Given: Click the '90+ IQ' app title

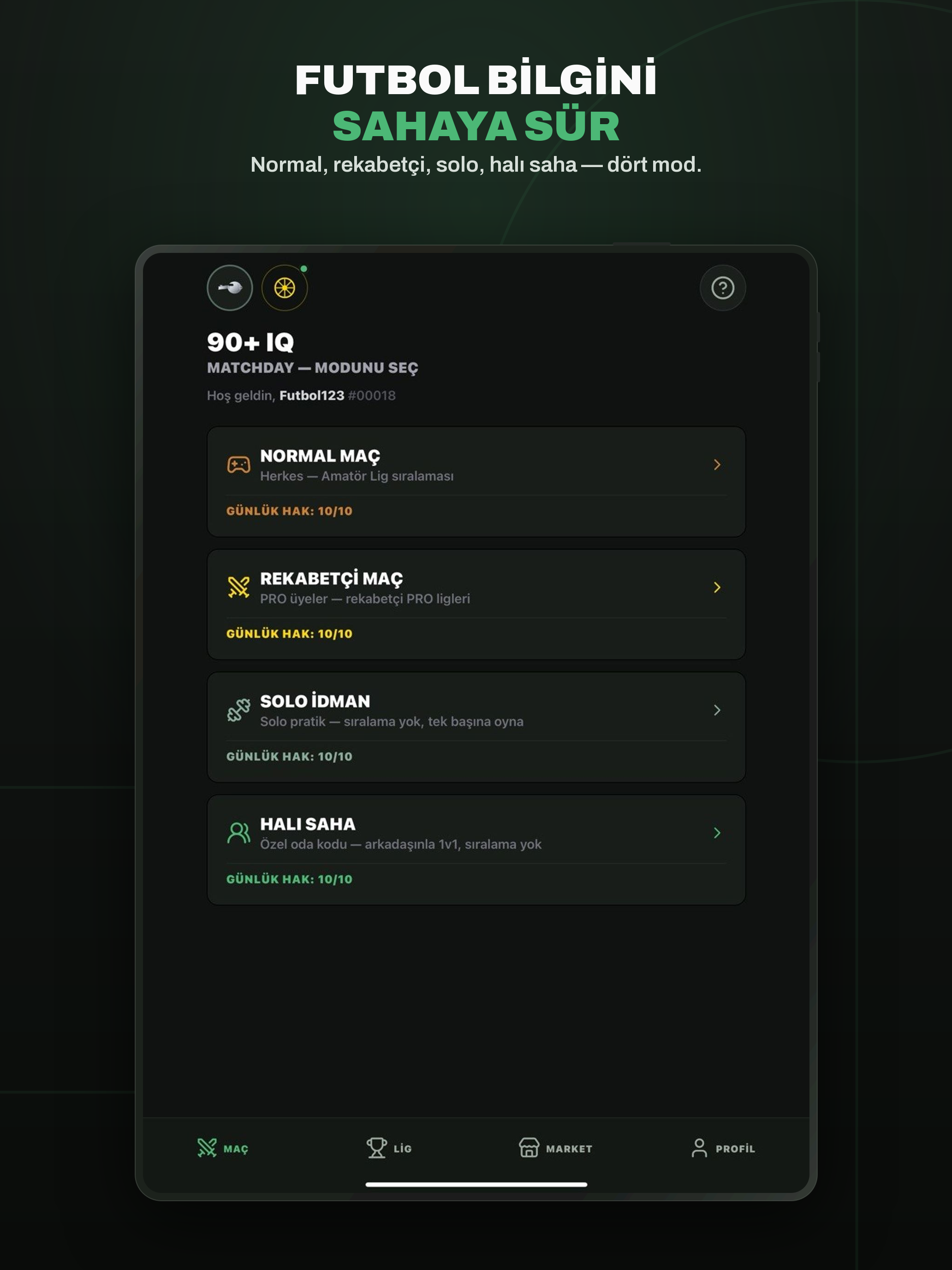Looking at the screenshot, I should [250, 342].
